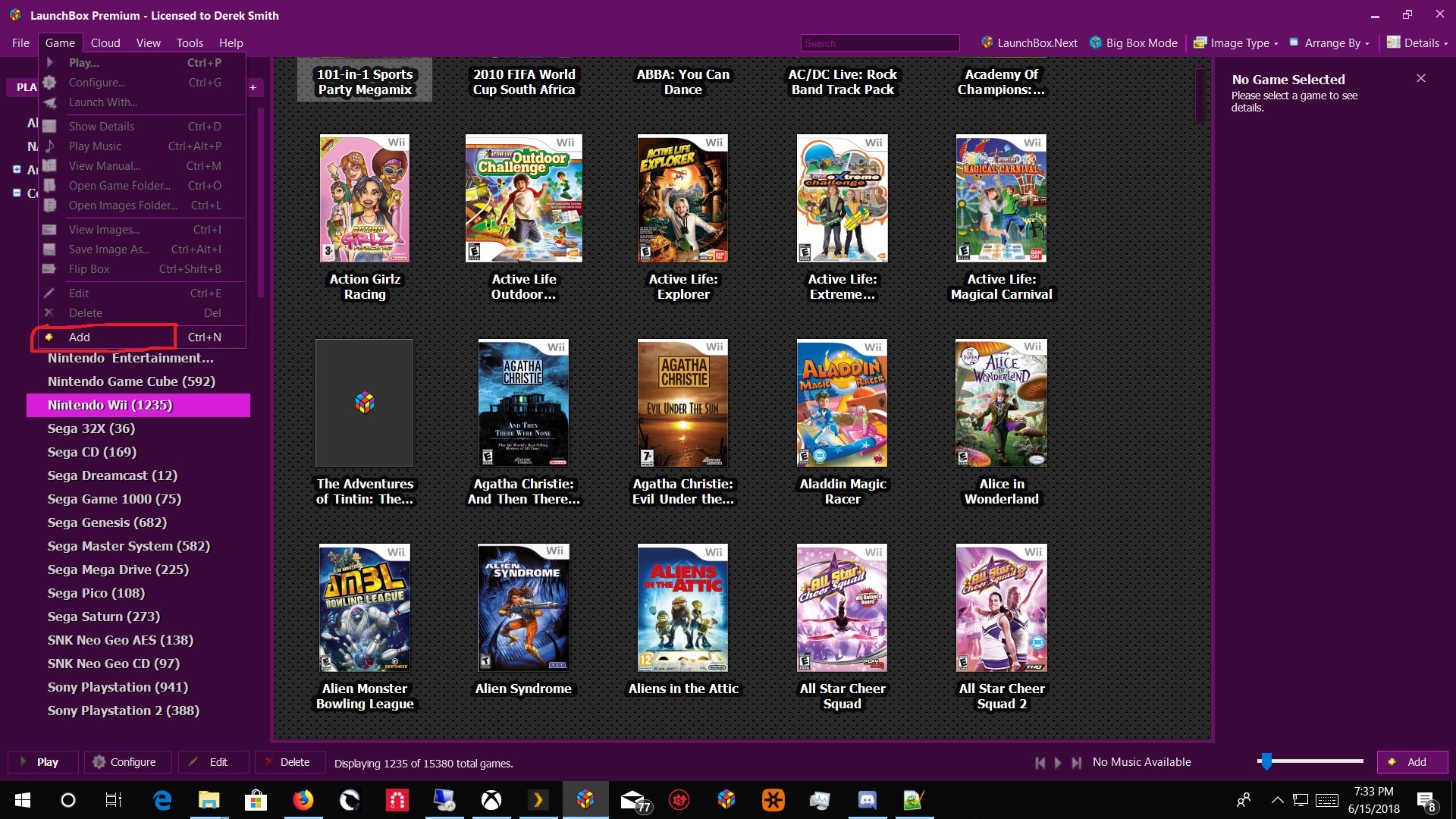Select the Alien Syndrome cover

point(524,608)
